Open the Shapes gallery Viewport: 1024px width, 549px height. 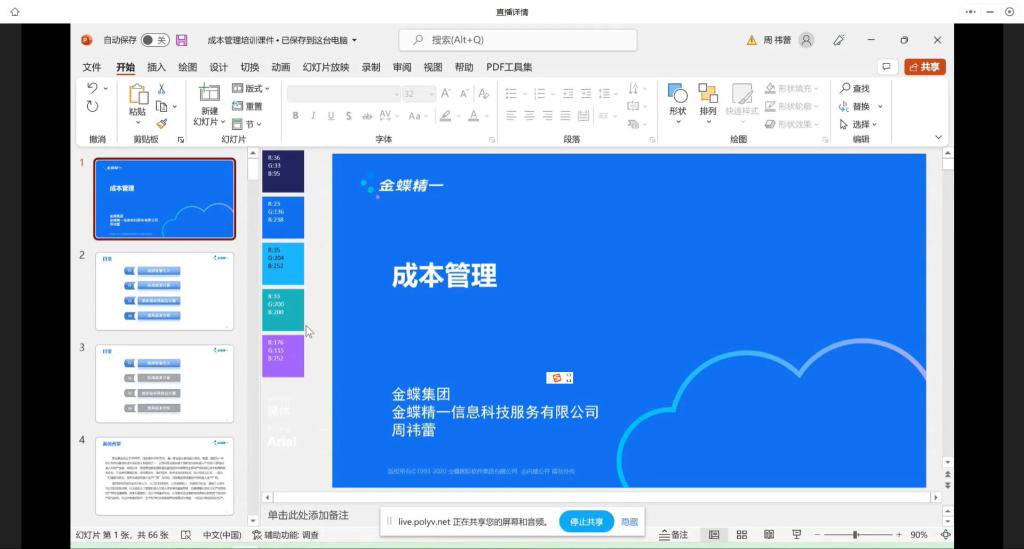click(677, 99)
